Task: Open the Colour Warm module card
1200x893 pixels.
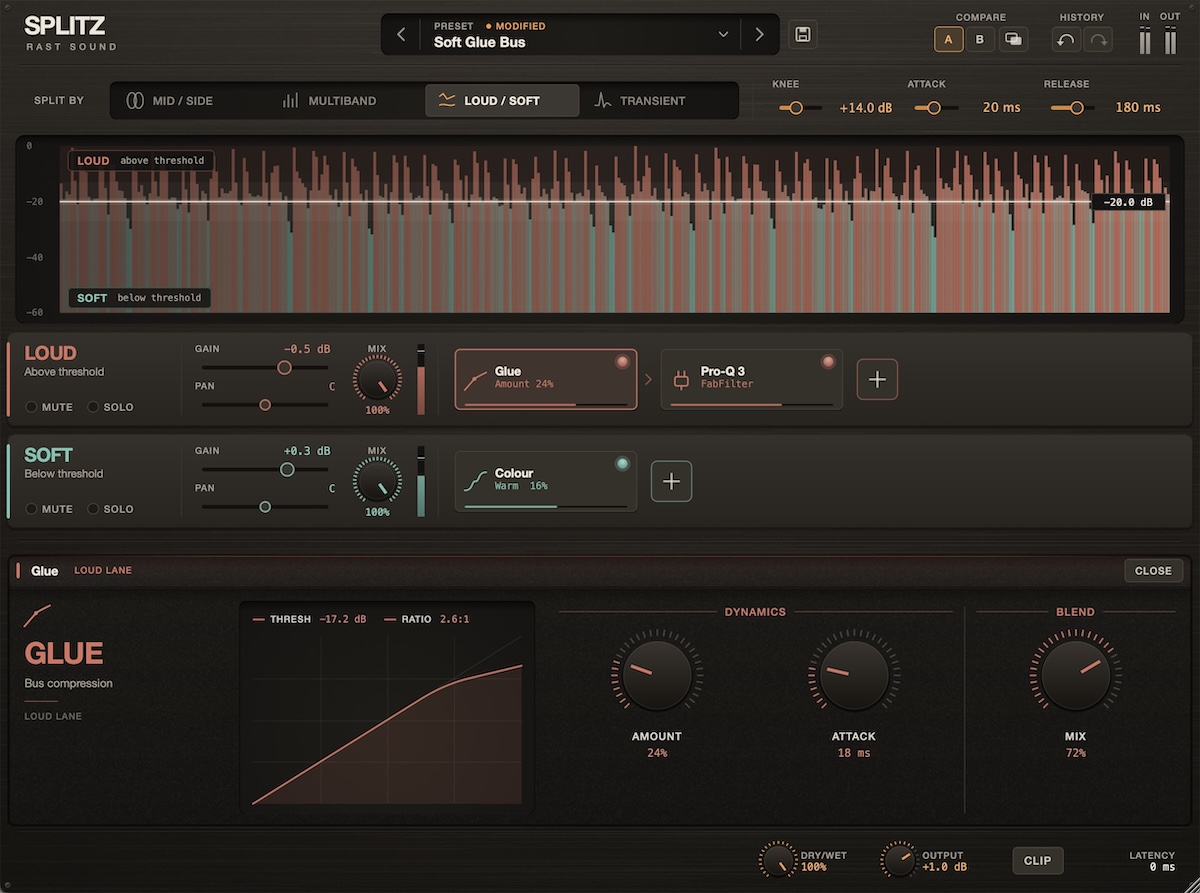Action: pos(546,481)
